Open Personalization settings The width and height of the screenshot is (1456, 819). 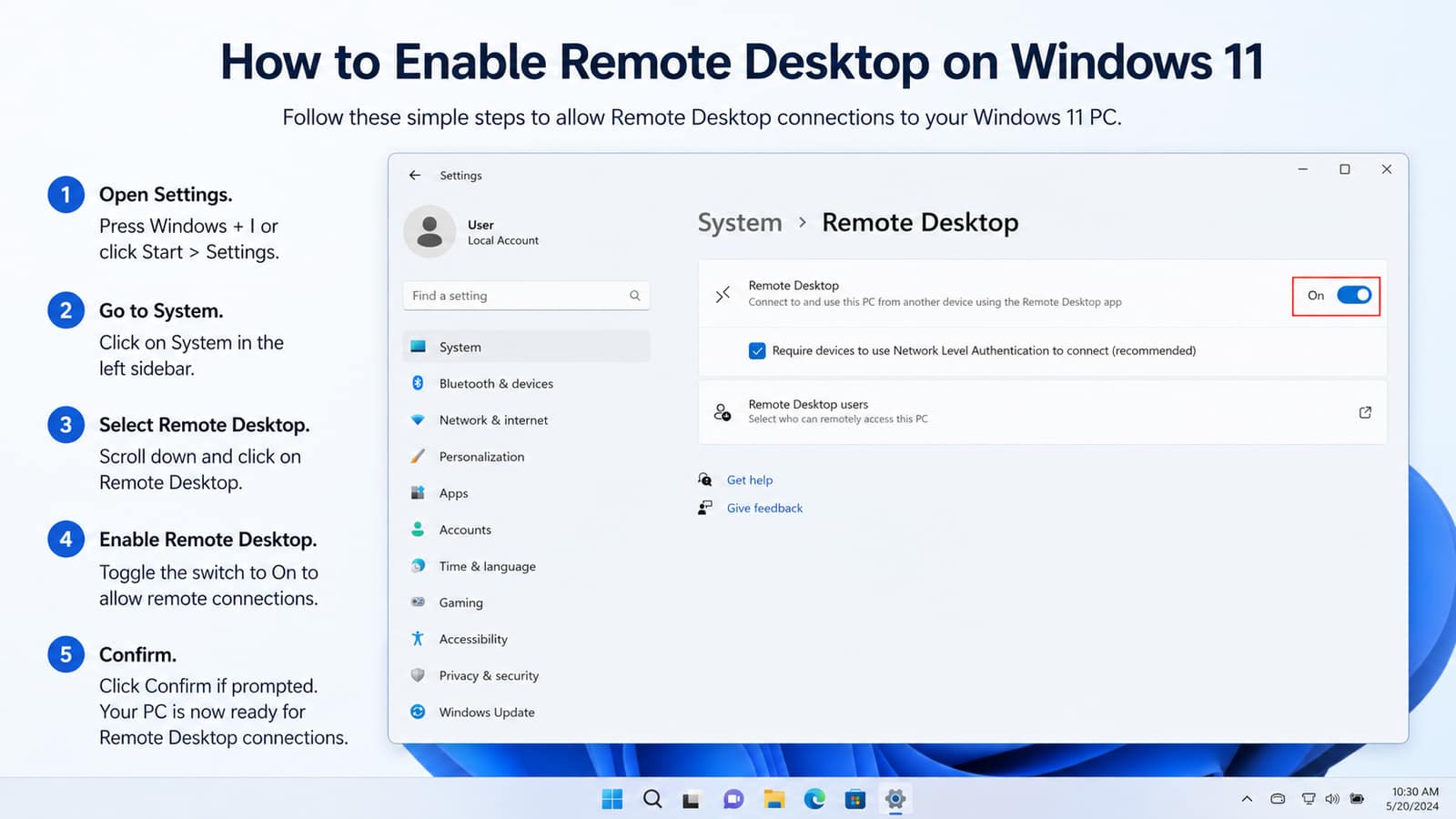[526, 456]
